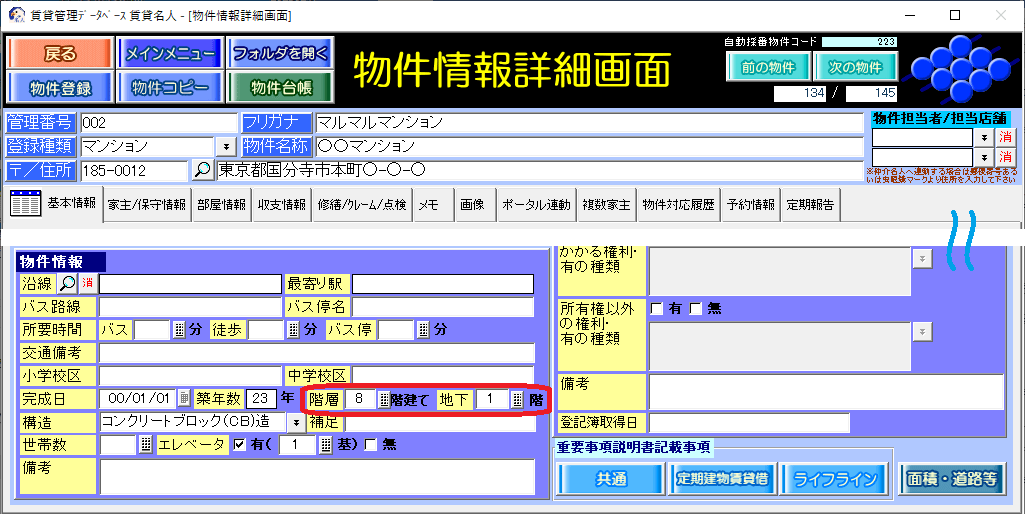Open the 収支情報 tab
Image resolution: width=1025 pixels, height=514 pixels.
click(281, 205)
